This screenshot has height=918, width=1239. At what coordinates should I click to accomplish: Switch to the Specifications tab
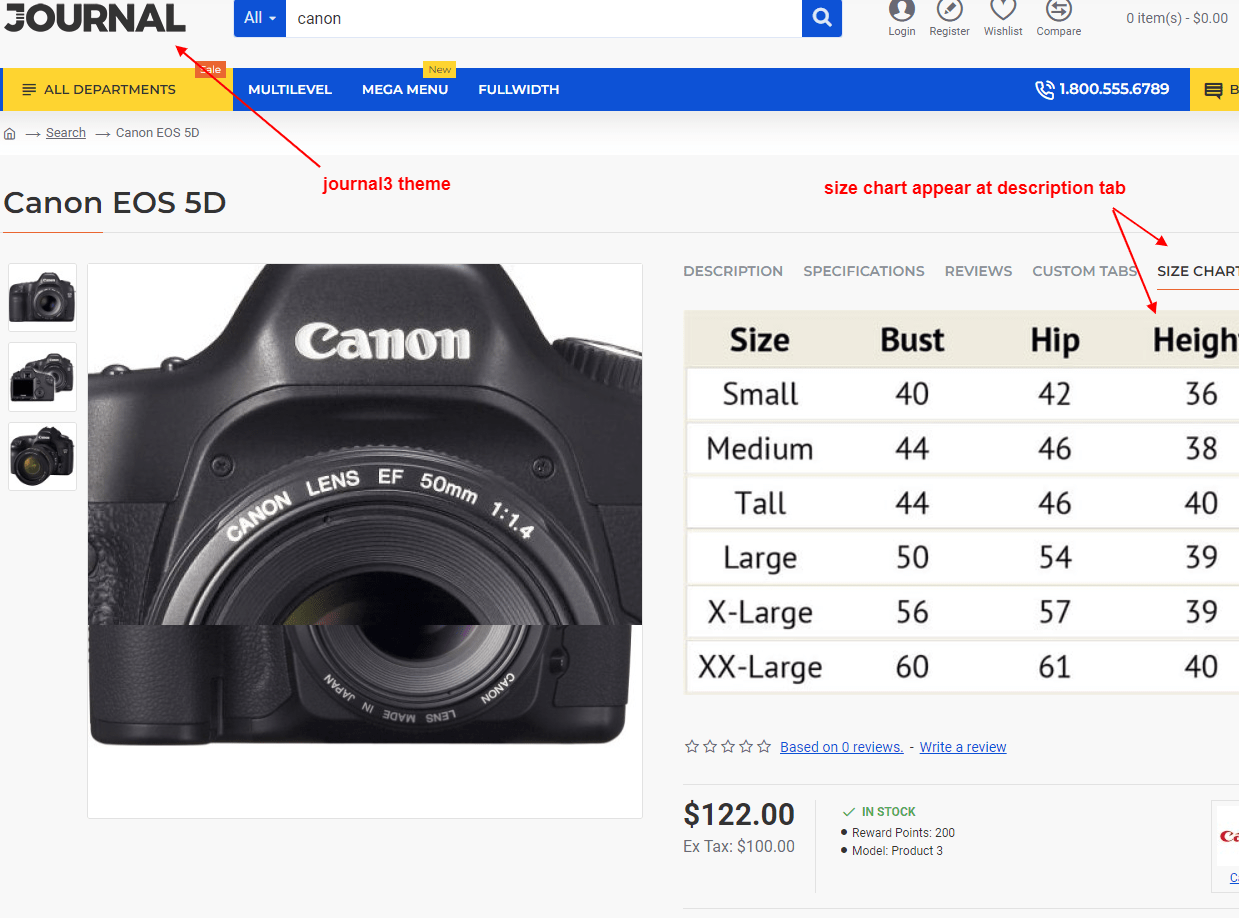point(863,271)
